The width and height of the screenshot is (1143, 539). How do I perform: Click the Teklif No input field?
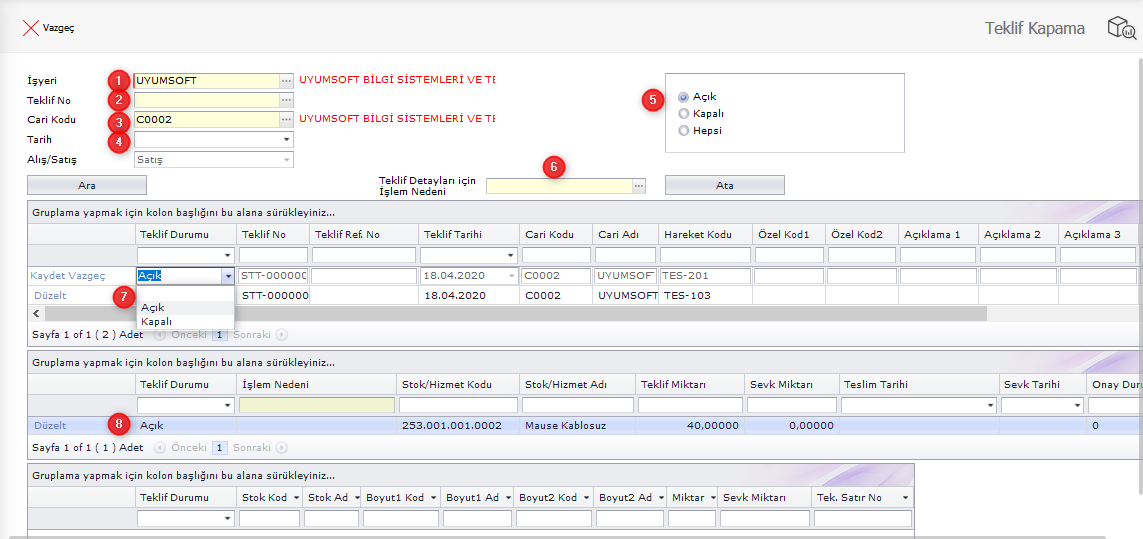coord(207,100)
